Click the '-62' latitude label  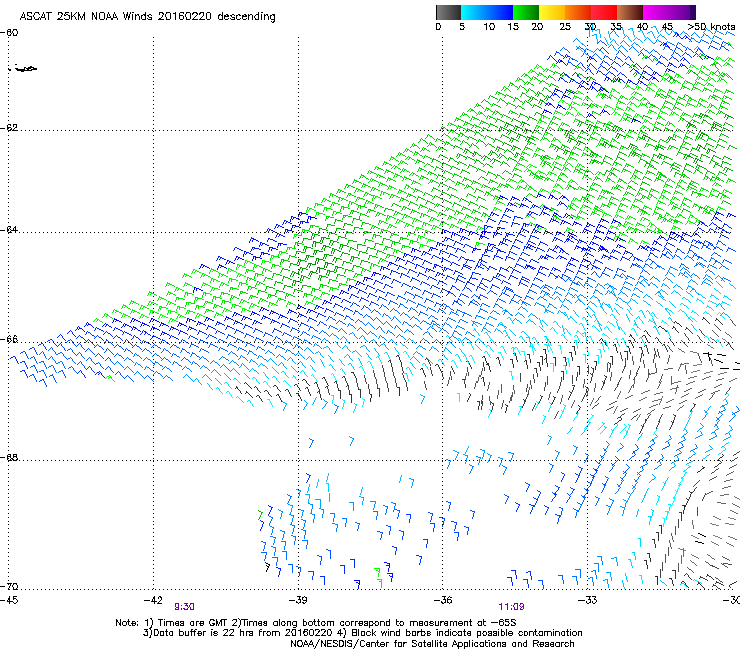(x=9, y=128)
